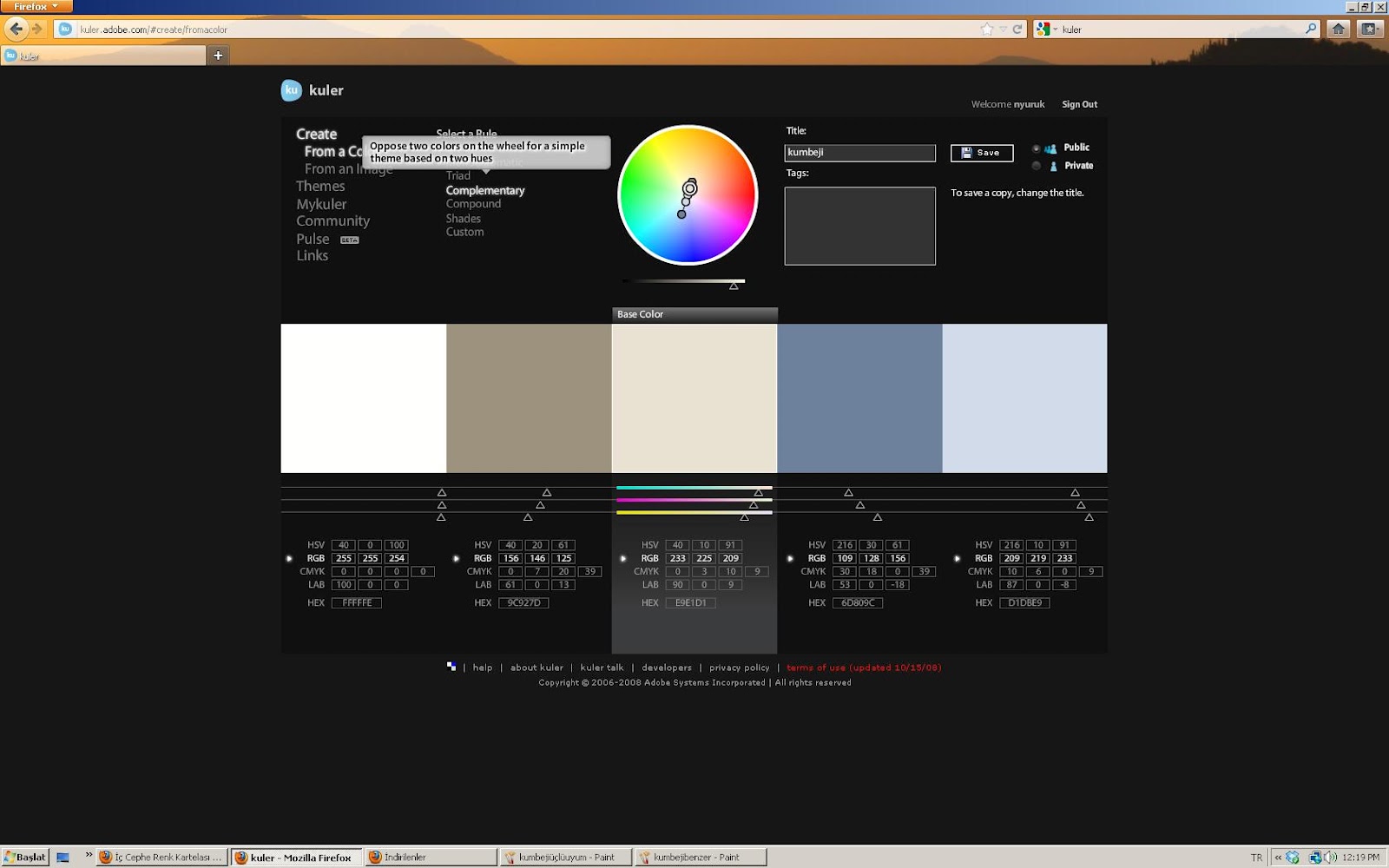Click the small icon before help link
Screen dimensions: 1389x868
coord(451,667)
